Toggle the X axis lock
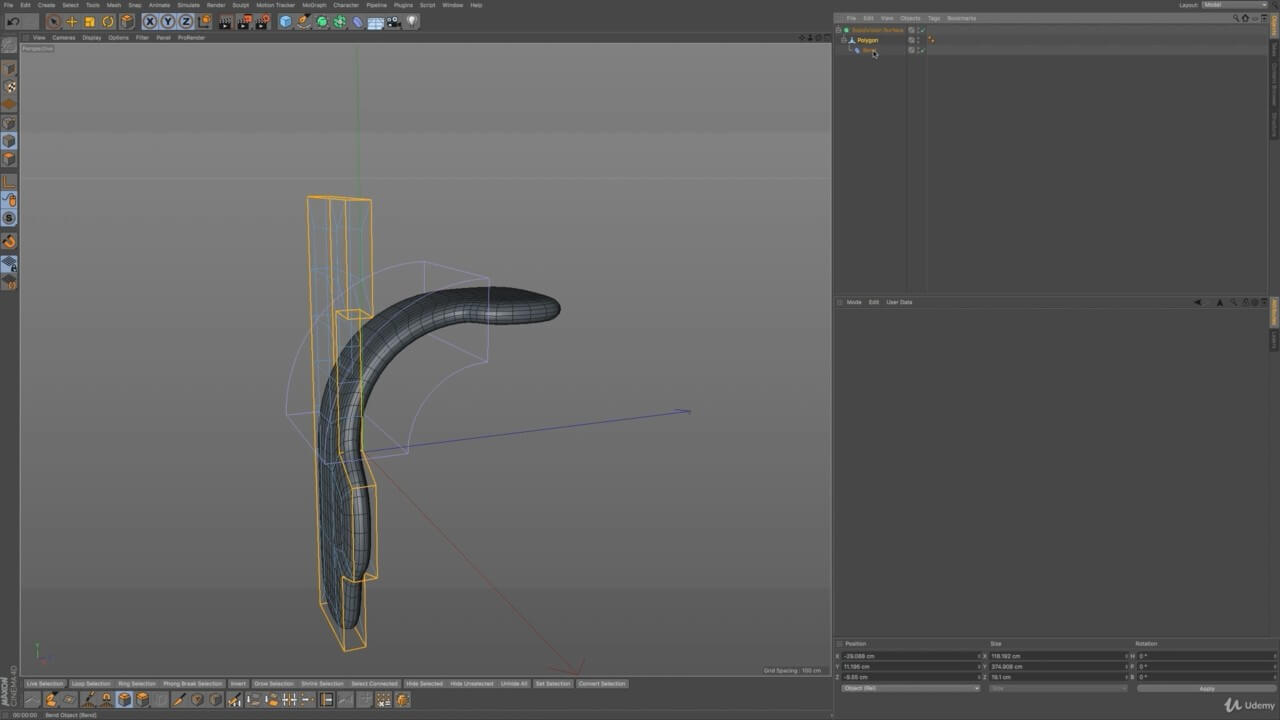This screenshot has height=720, width=1280. tap(150, 21)
